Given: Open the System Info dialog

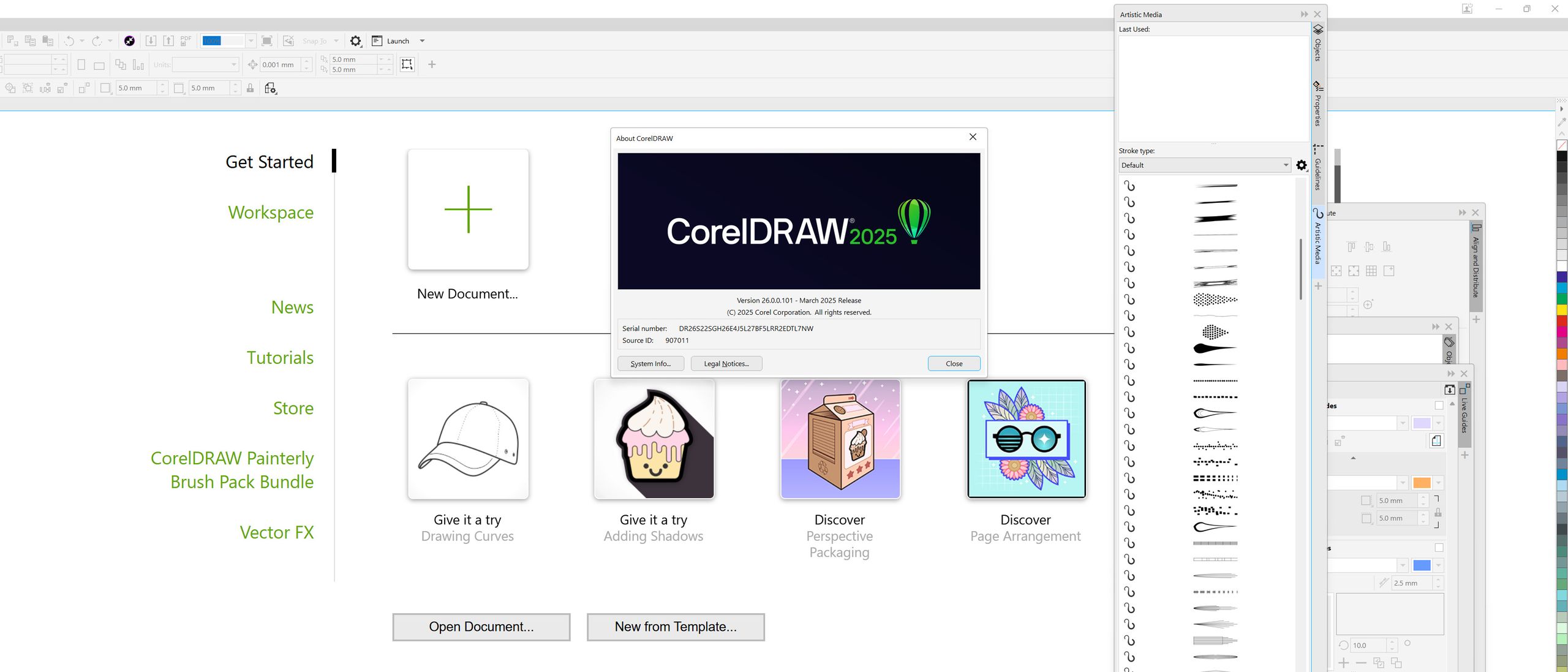Looking at the screenshot, I should 650,363.
